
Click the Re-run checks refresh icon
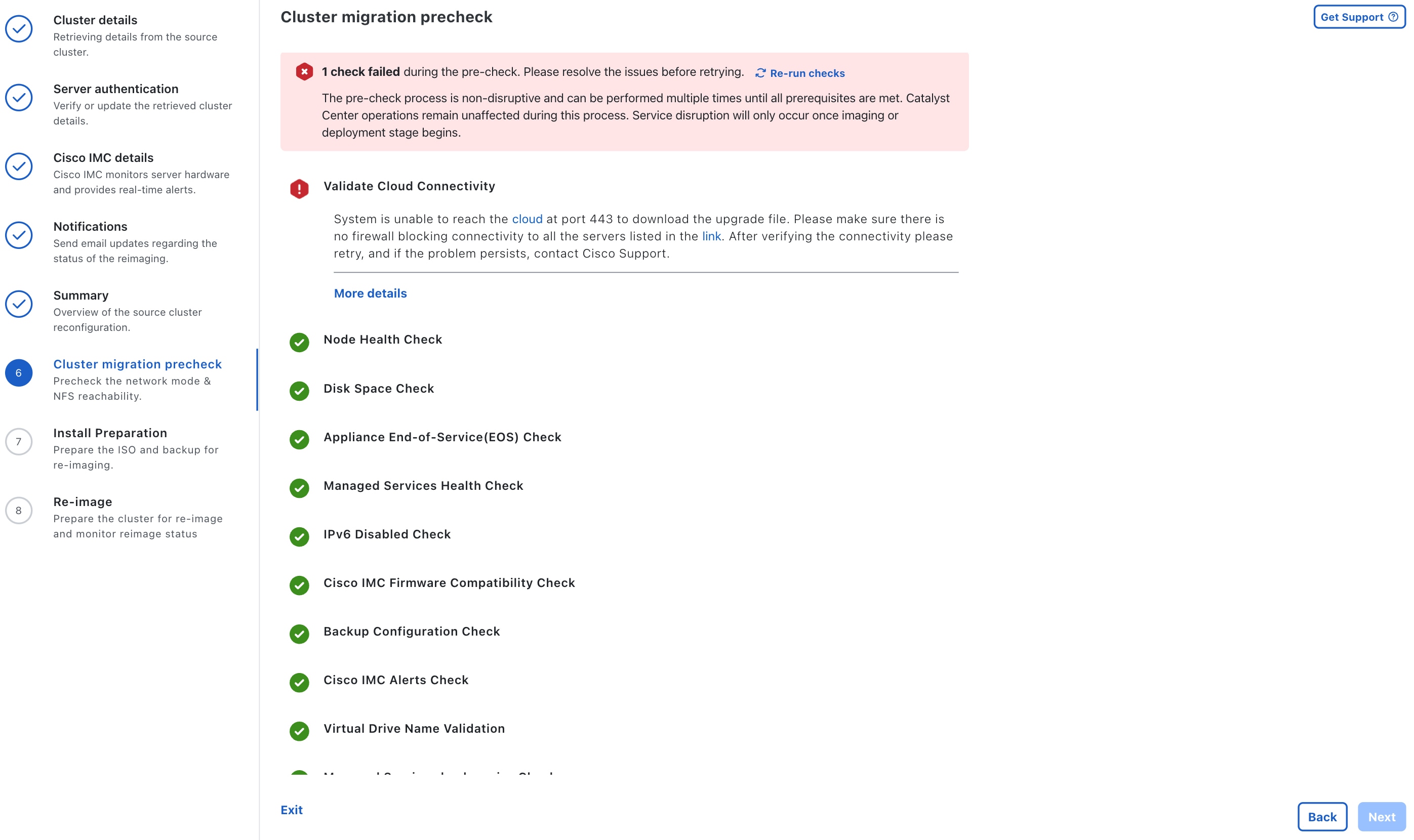coord(760,73)
